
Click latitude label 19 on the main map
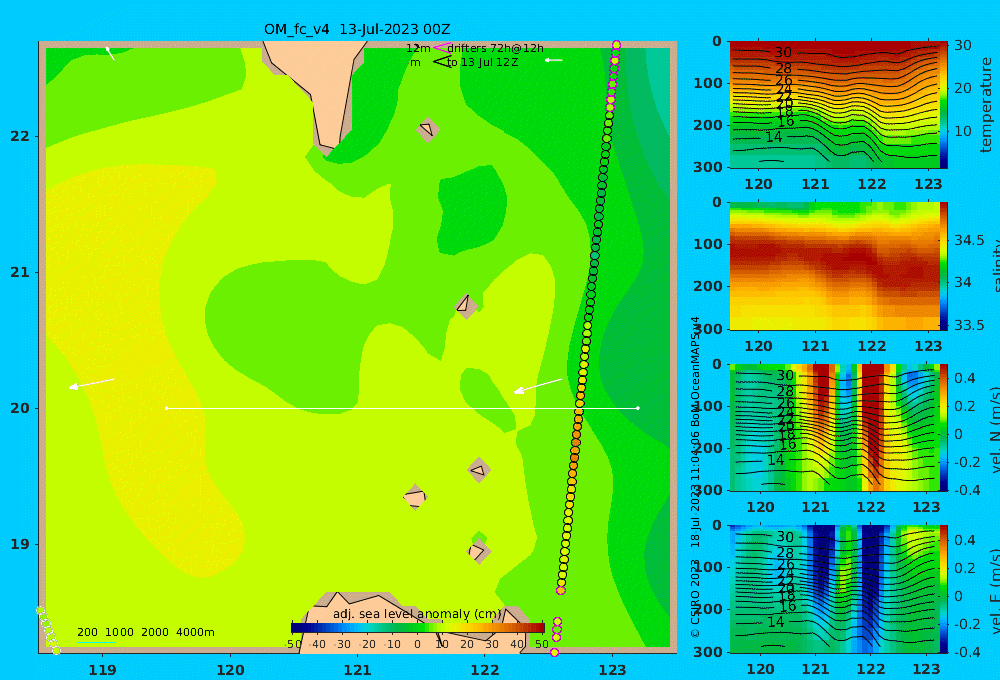pyautogui.click(x=20, y=544)
